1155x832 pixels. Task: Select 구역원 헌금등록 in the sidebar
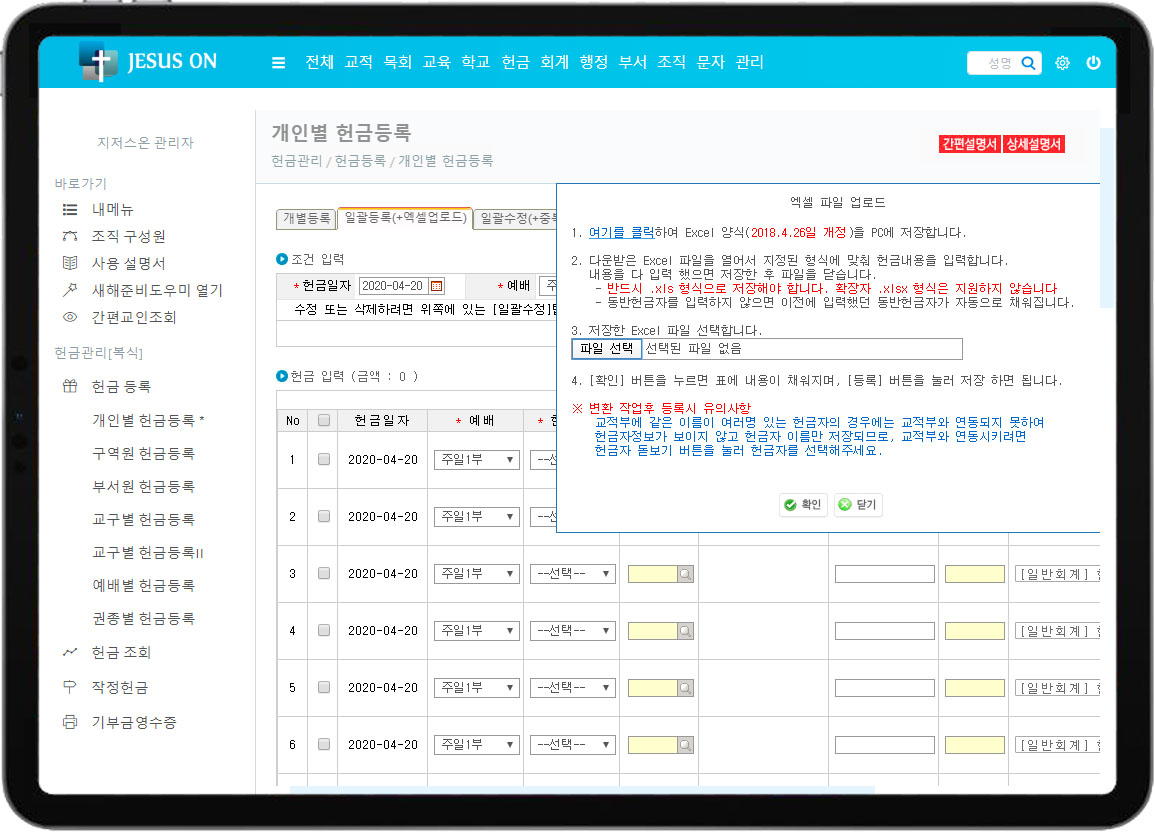click(x=143, y=454)
